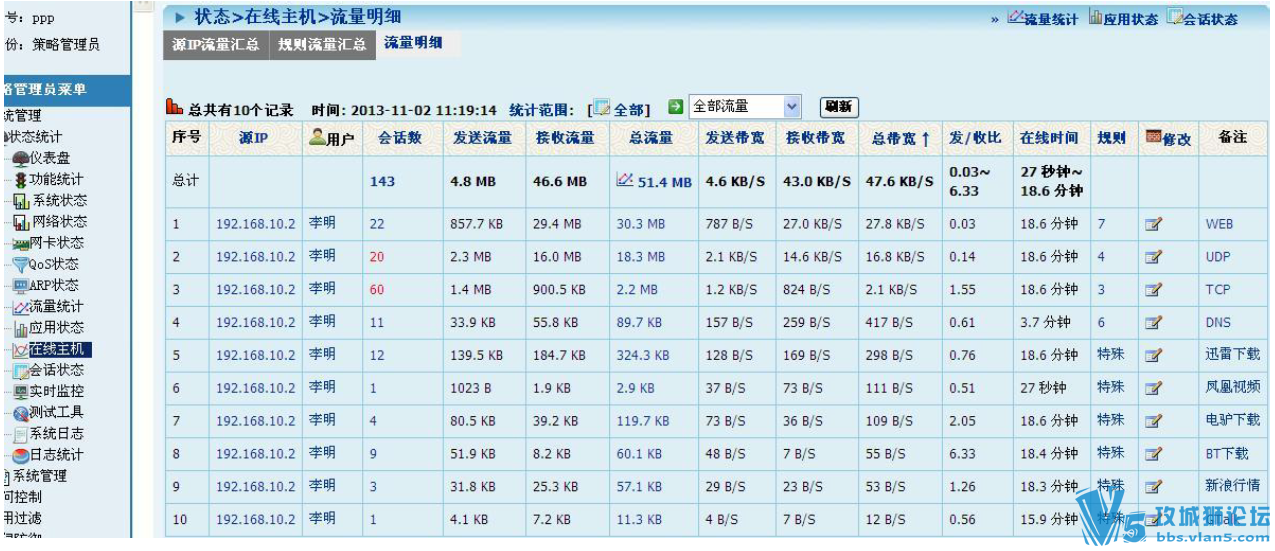Image resolution: width=1275 pixels, height=551 pixels.
Task: Edit the 电驴下载 row
Action: click(1153, 420)
